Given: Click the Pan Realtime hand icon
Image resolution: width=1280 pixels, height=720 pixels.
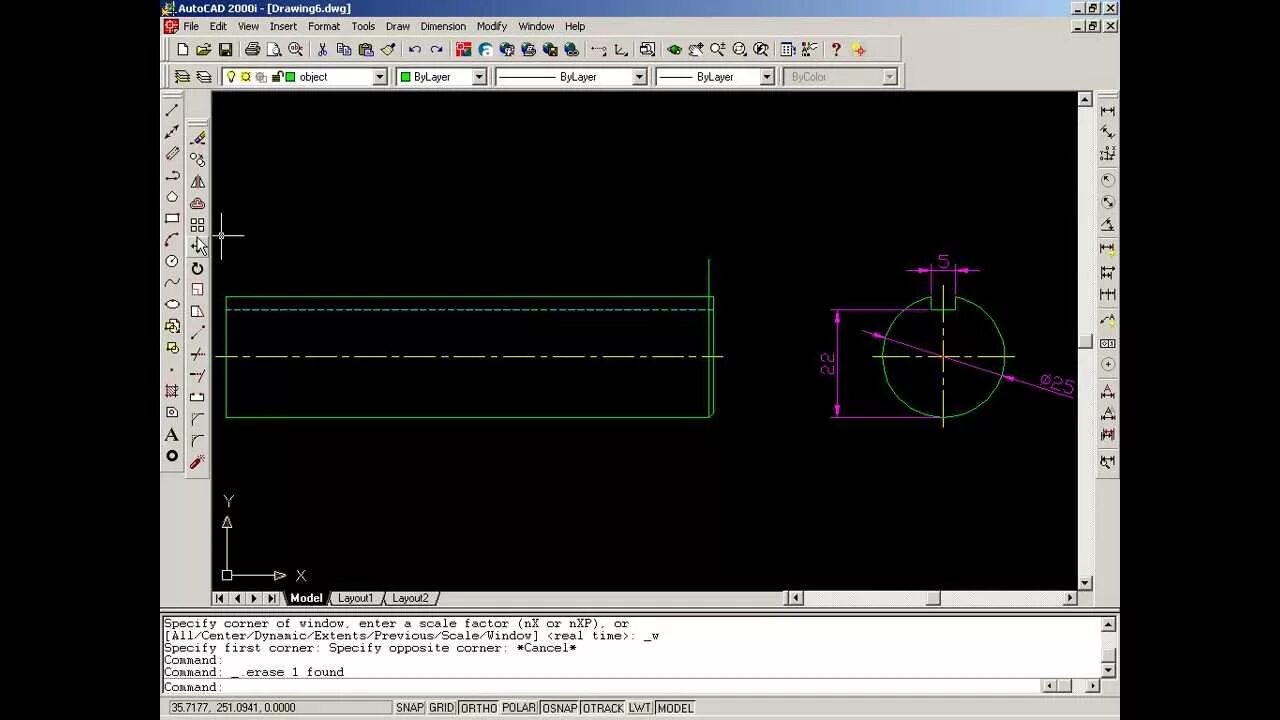Looking at the screenshot, I should tap(696, 49).
